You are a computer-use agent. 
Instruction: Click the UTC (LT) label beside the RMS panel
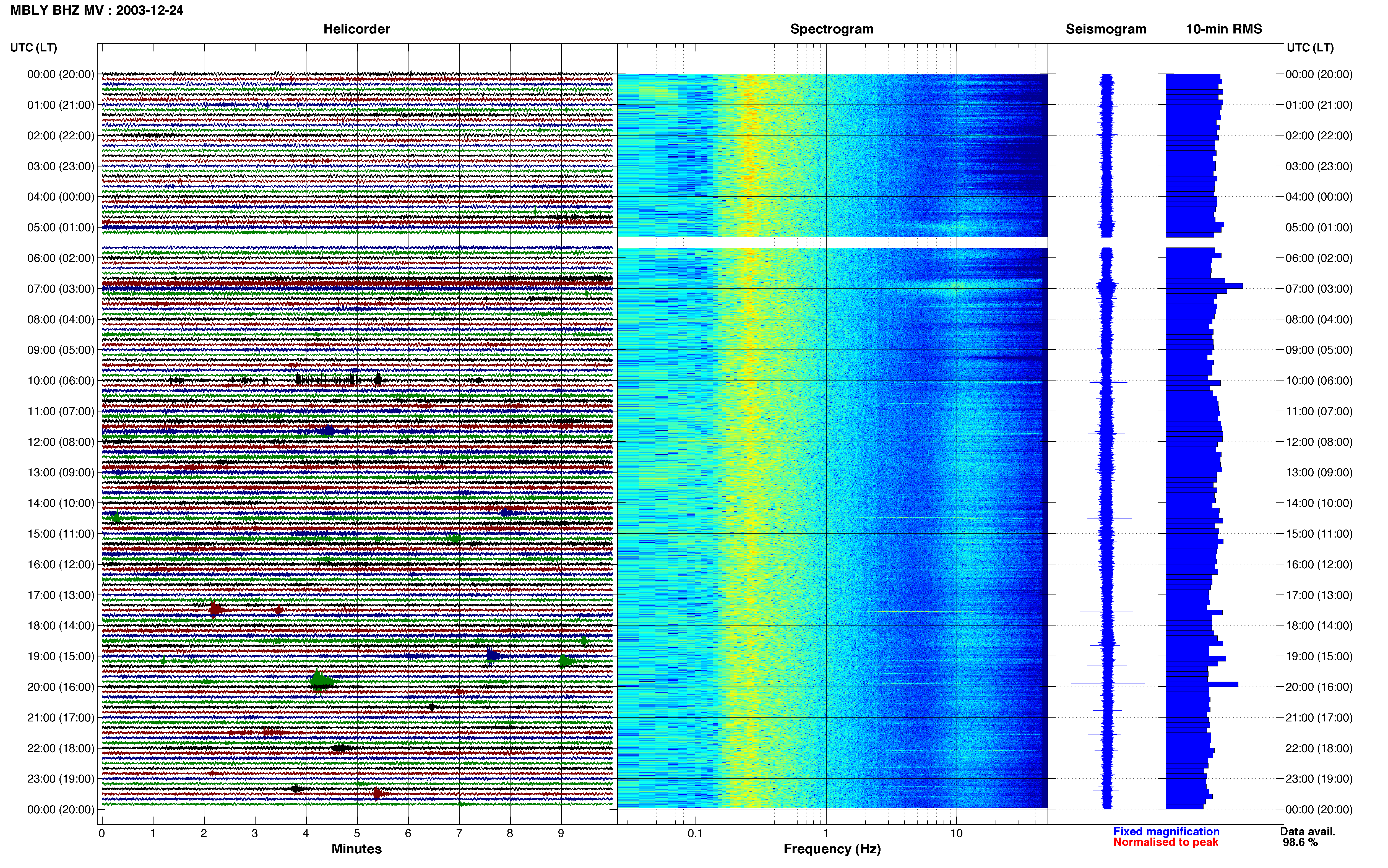(x=1310, y=48)
